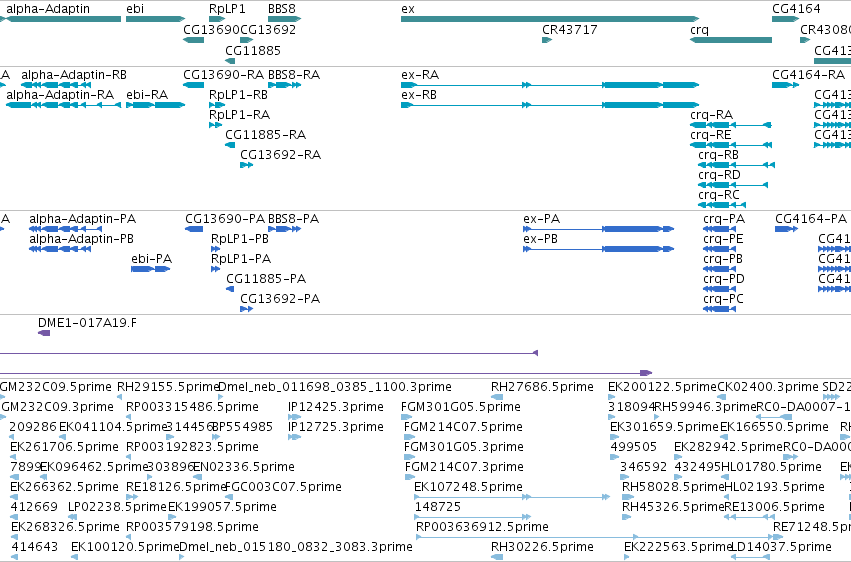
Task: Click the RpLP1 gene label
Action: [227, 9]
